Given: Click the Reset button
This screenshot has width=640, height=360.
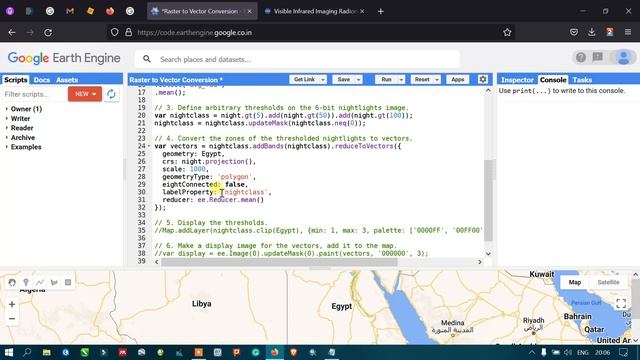Looking at the screenshot, I should pos(422,80).
